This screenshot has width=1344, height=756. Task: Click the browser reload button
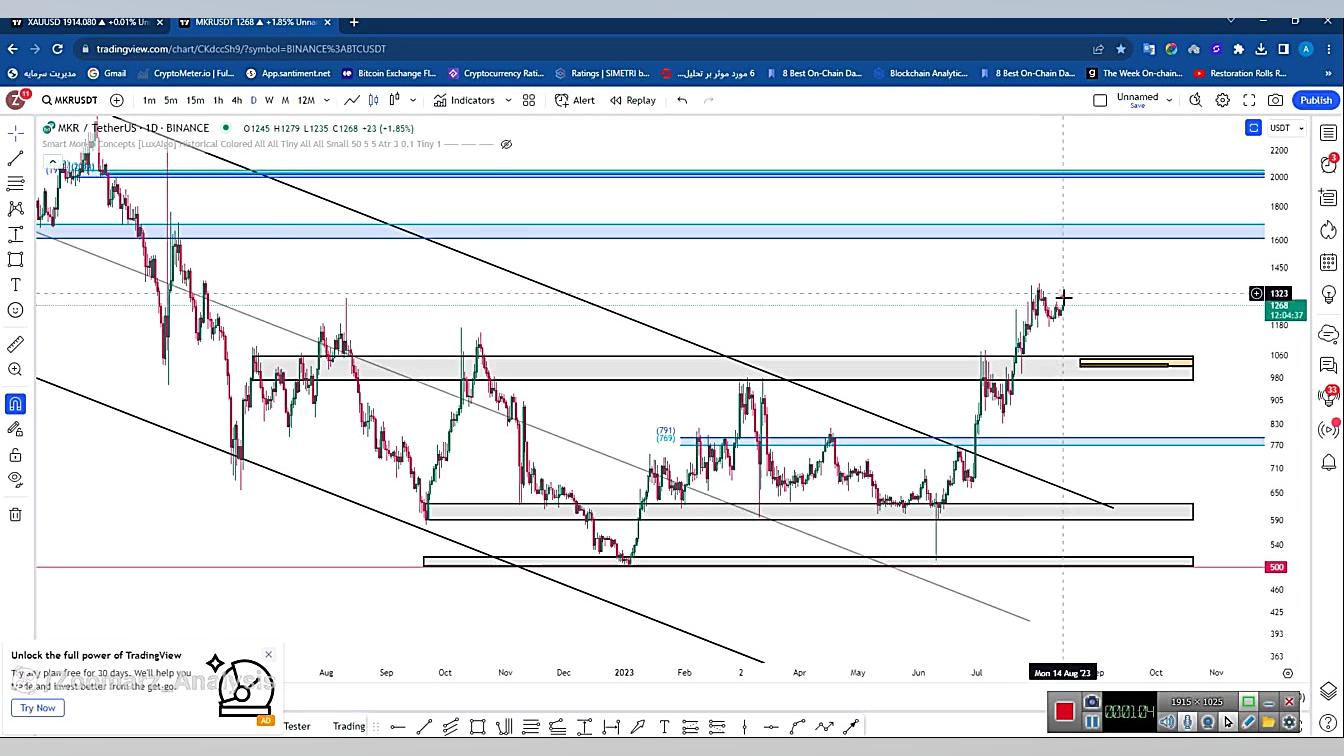pos(57,48)
